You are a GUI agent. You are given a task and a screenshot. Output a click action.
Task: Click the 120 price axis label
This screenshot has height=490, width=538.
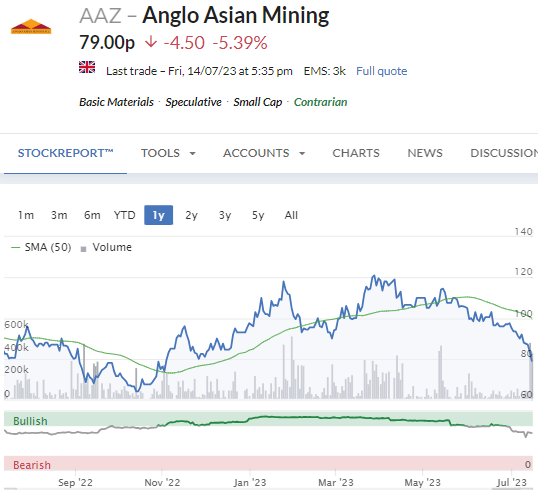point(523,272)
